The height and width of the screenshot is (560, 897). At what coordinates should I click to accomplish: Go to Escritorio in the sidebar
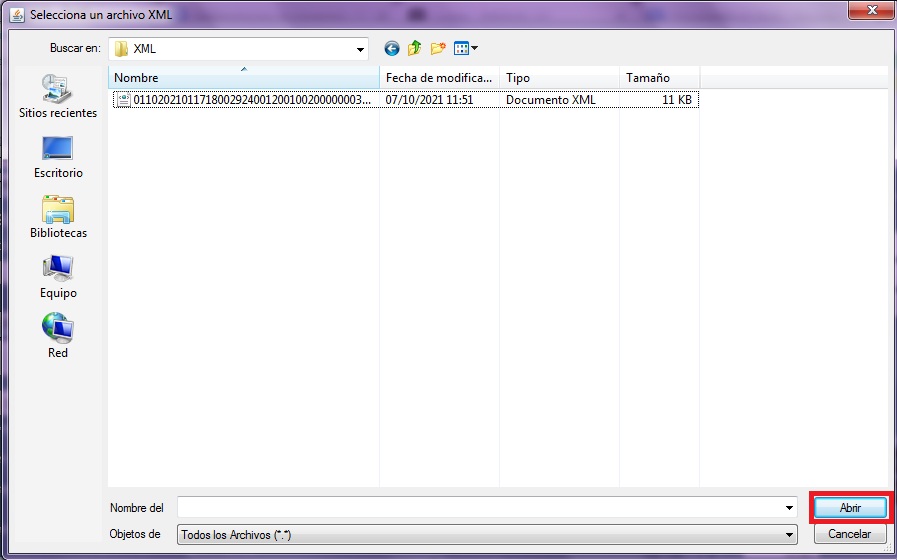(58, 156)
